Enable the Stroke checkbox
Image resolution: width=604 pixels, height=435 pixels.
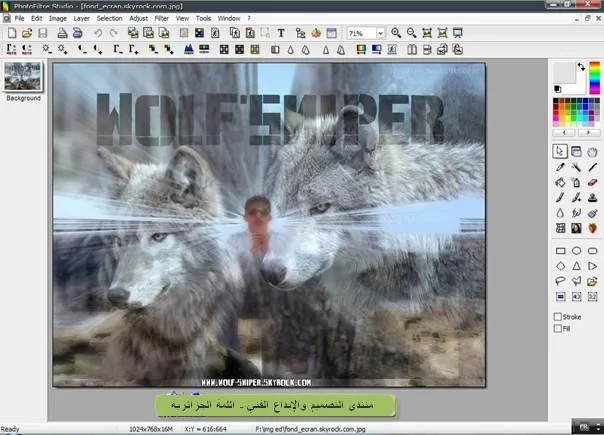click(x=558, y=317)
